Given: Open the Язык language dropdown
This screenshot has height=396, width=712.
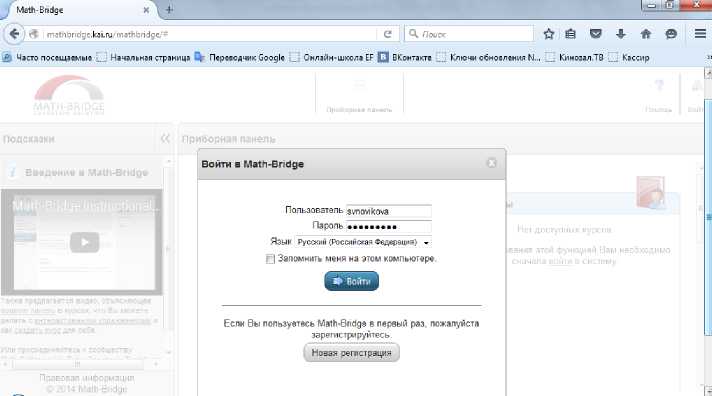Looking at the screenshot, I should coord(363,242).
